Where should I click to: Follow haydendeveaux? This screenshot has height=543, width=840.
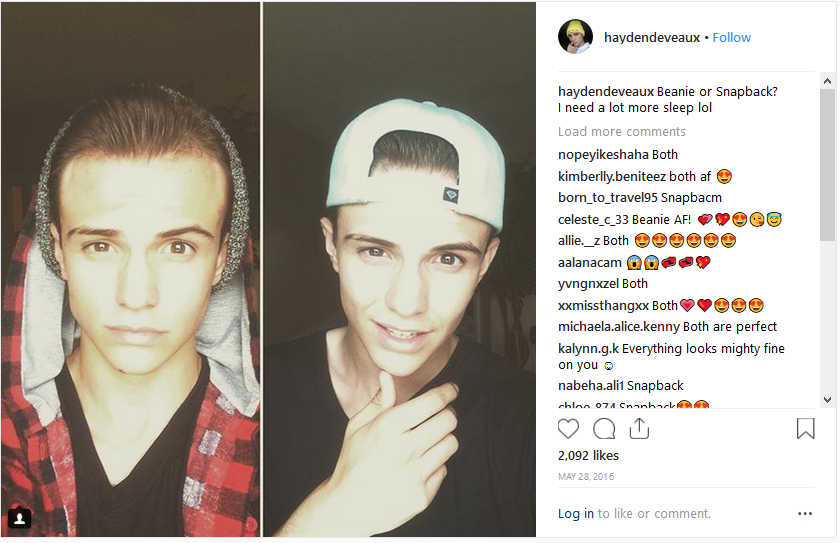[x=731, y=37]
